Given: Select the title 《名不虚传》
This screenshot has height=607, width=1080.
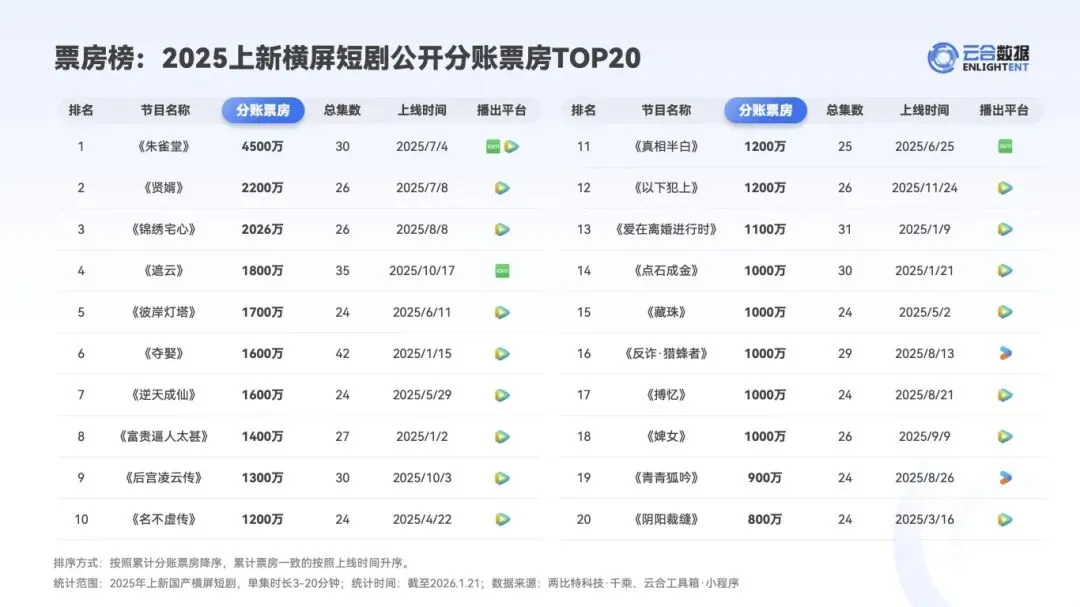Looking at the screenshot, I should click(x=163, y=519).
